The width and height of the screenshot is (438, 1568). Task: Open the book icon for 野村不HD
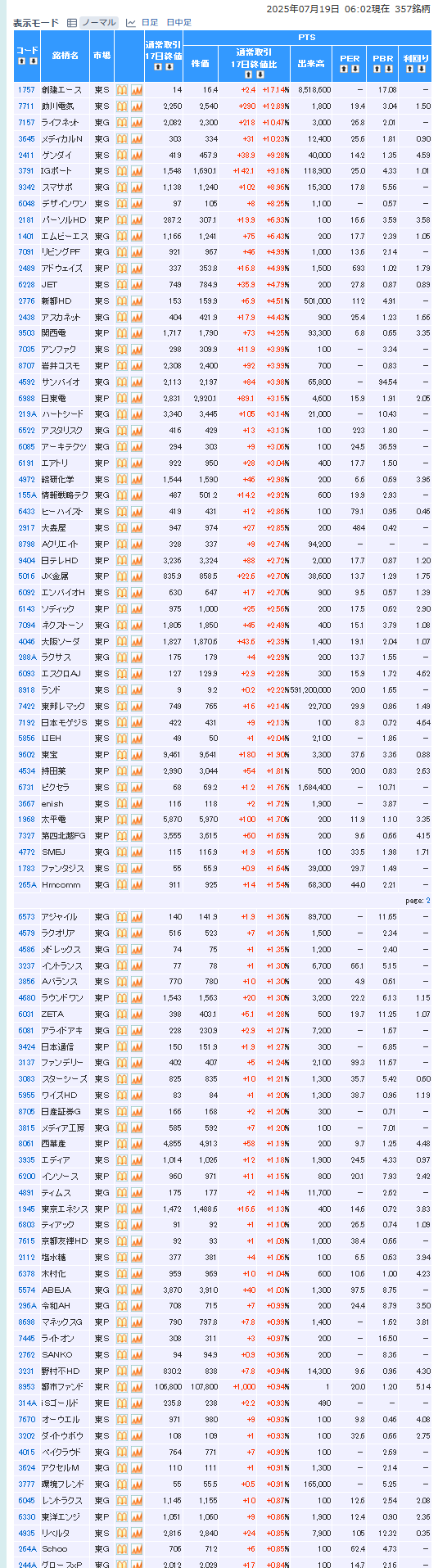pos(122,1371)
